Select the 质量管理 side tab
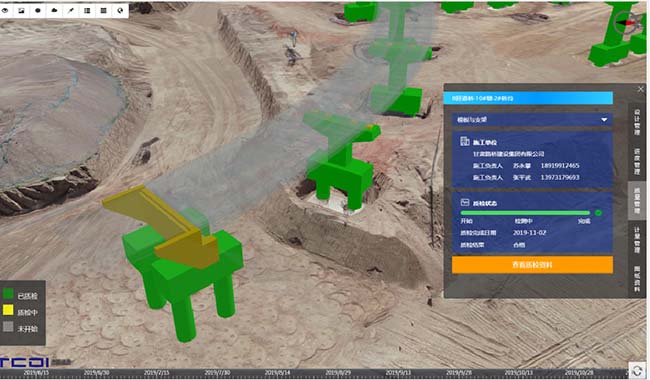 pyautogui.click(x=637, y=201)
